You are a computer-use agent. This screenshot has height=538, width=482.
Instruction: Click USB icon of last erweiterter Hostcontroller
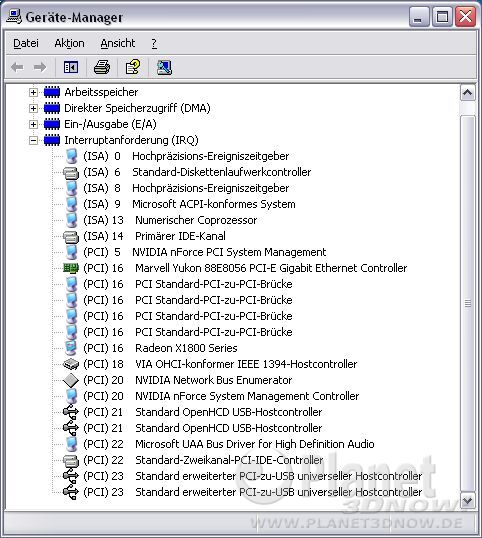click(71, 492)
